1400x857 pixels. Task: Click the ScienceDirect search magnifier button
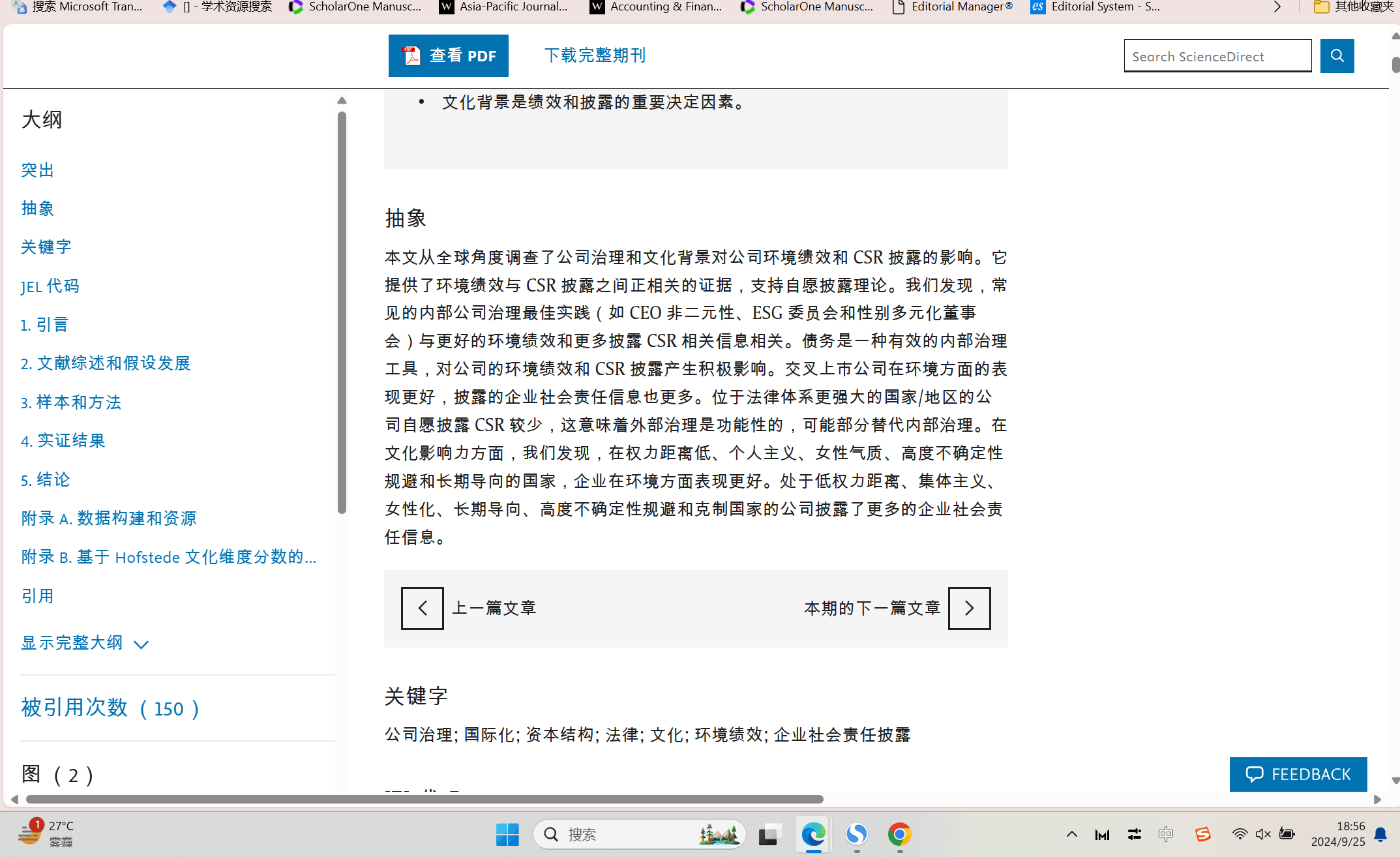point(1337,56)
